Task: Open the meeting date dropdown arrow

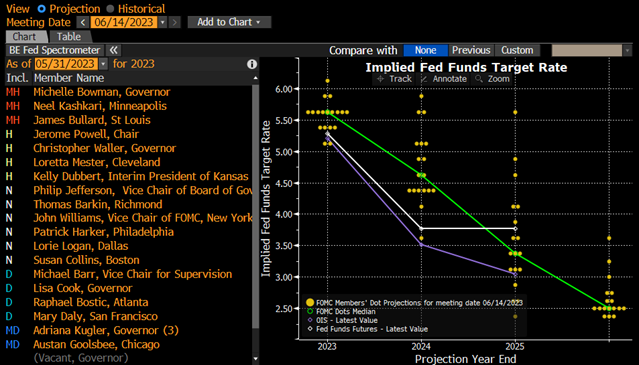Action: [x=163, y=22]
